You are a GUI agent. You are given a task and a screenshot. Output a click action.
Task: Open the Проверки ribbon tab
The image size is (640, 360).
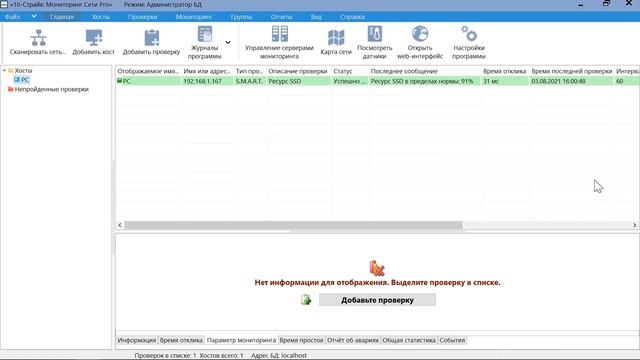coord(142,17)
